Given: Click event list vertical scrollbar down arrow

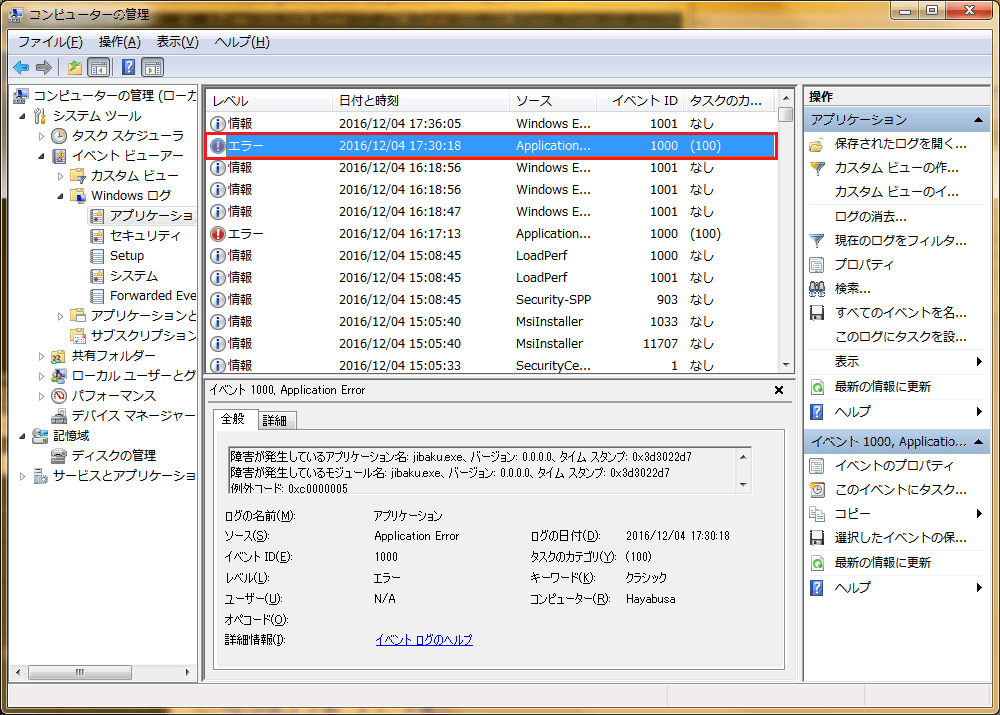Looking at the screenshot, I should 786,365.
